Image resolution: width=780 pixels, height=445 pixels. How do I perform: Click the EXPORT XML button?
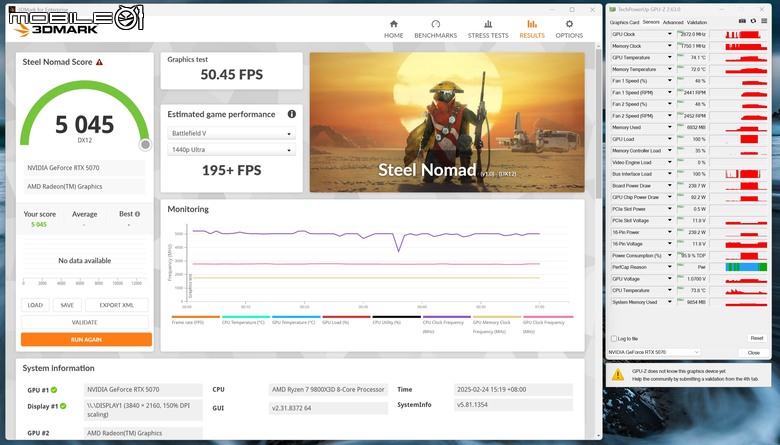(x=116, y=305)
